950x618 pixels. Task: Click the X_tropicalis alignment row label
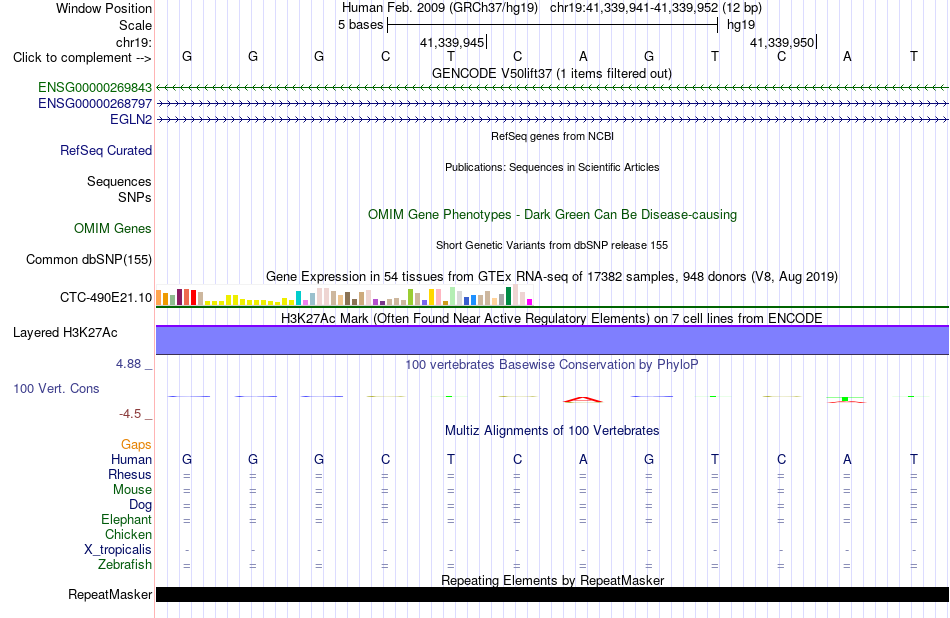click(118, 550)
